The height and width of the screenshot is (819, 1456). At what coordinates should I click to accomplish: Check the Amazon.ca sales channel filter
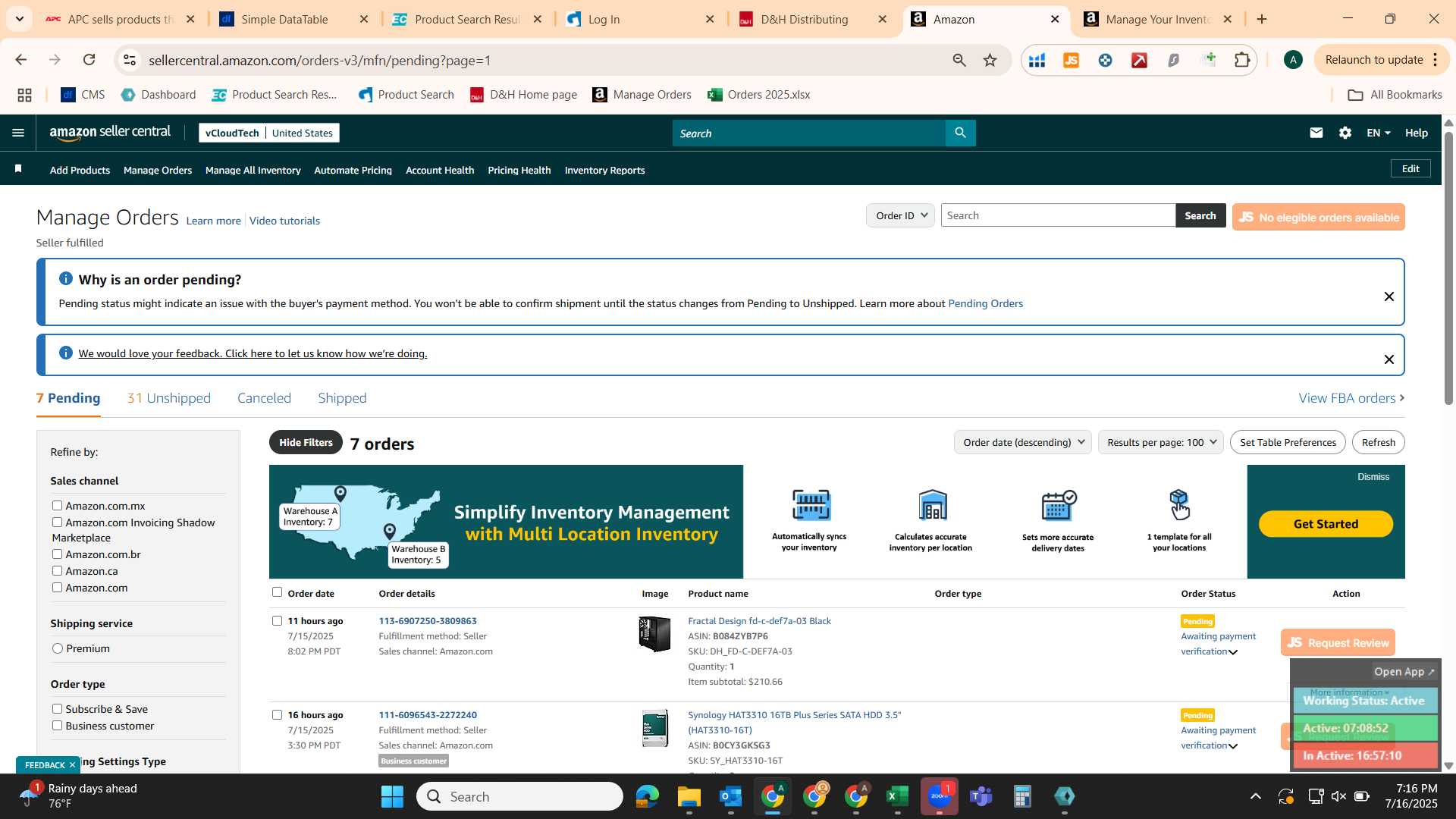coord(57,570)
